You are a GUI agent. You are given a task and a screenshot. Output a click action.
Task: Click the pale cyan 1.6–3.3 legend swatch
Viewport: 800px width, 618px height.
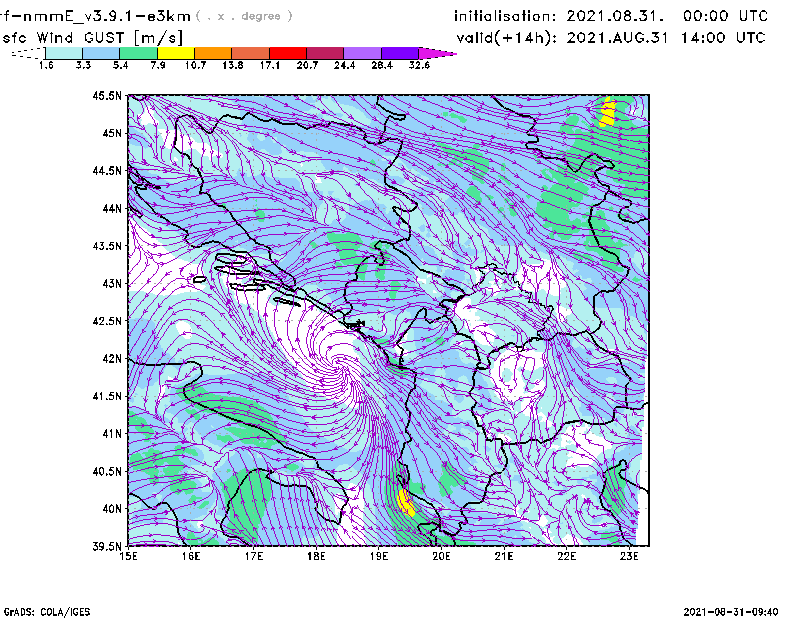[x=64, y=53]
